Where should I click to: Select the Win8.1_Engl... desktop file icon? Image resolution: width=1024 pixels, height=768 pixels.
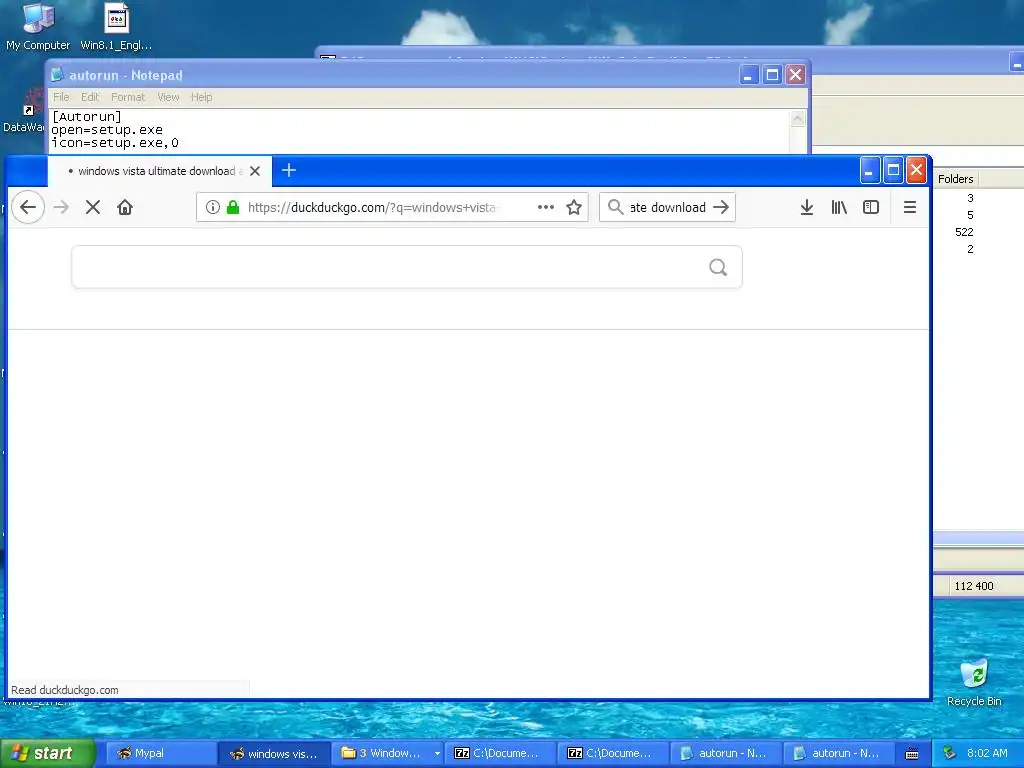point(116,27)
